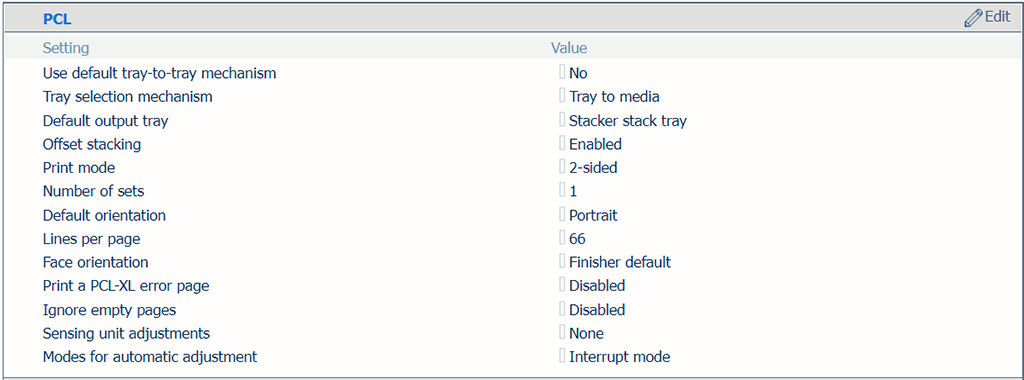Click the marker beside Offset stacking Enabled
The height and width of the screenshot is (380, 1024).
pyautogui.click(x=562, y=143)
